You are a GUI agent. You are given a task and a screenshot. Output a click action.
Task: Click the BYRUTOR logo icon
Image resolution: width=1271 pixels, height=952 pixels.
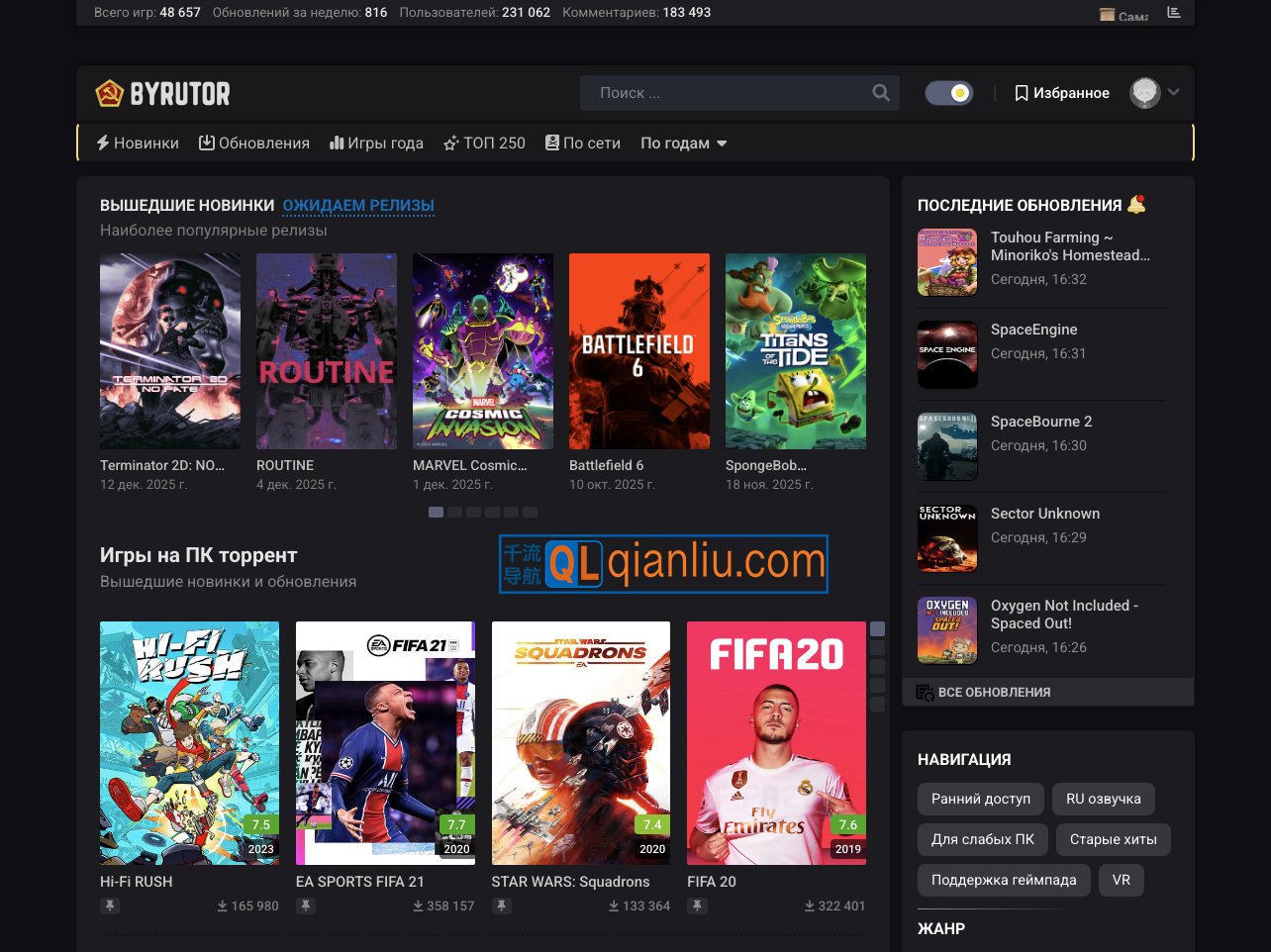pyautogui.click(x=109, y=93)
